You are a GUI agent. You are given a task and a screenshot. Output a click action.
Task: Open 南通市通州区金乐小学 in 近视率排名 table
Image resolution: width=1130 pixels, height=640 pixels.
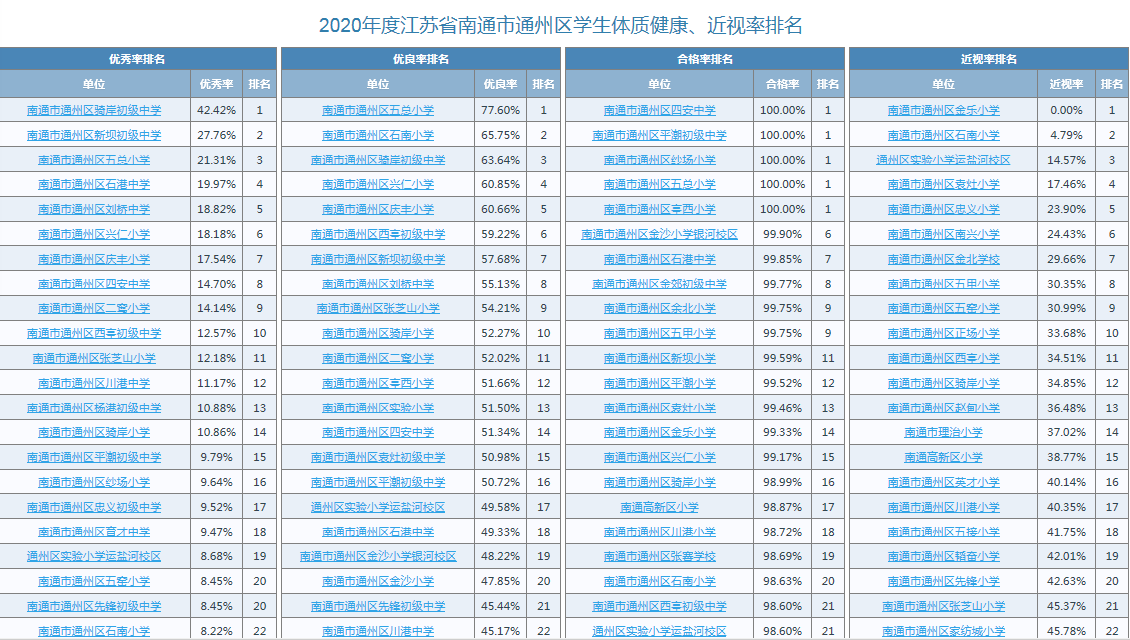(943, 110)
